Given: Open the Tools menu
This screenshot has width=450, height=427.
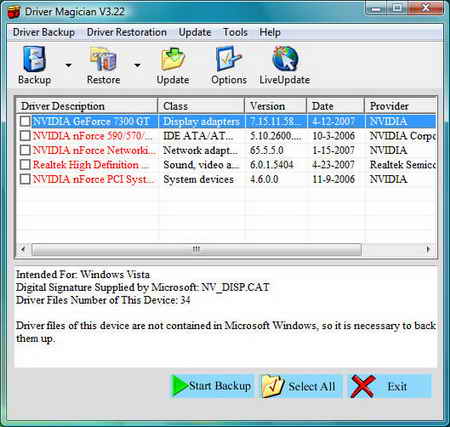Looking at the screenshot, I should tap(235, 32).
